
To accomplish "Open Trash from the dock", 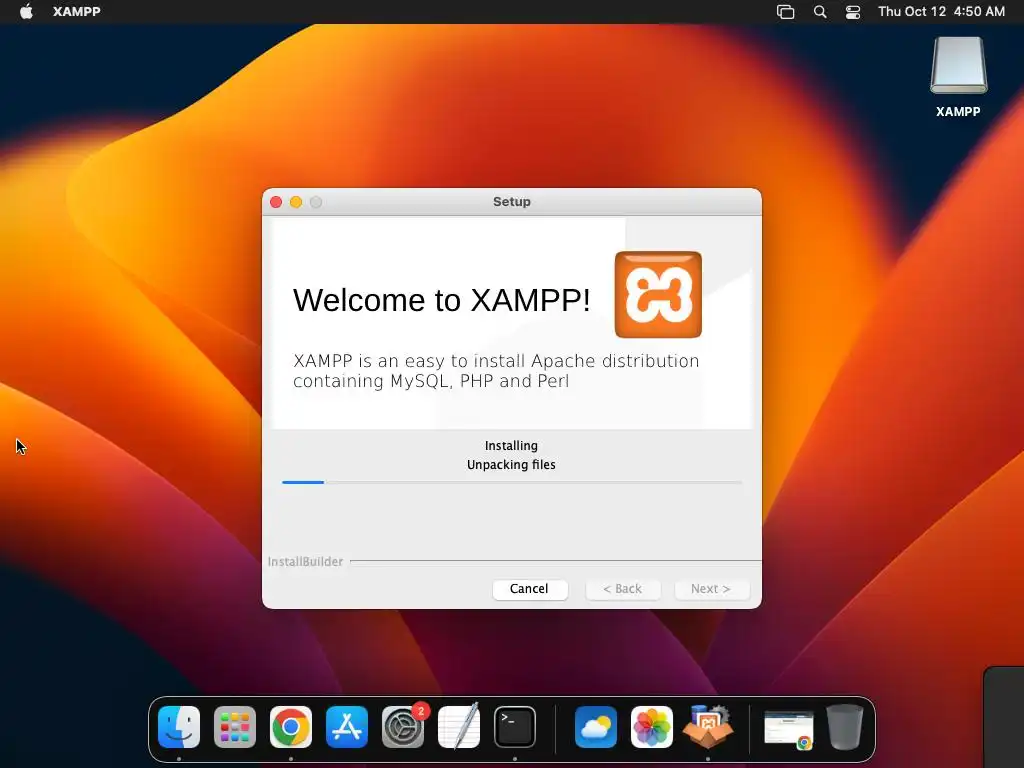I will click(x=845, y=727).
